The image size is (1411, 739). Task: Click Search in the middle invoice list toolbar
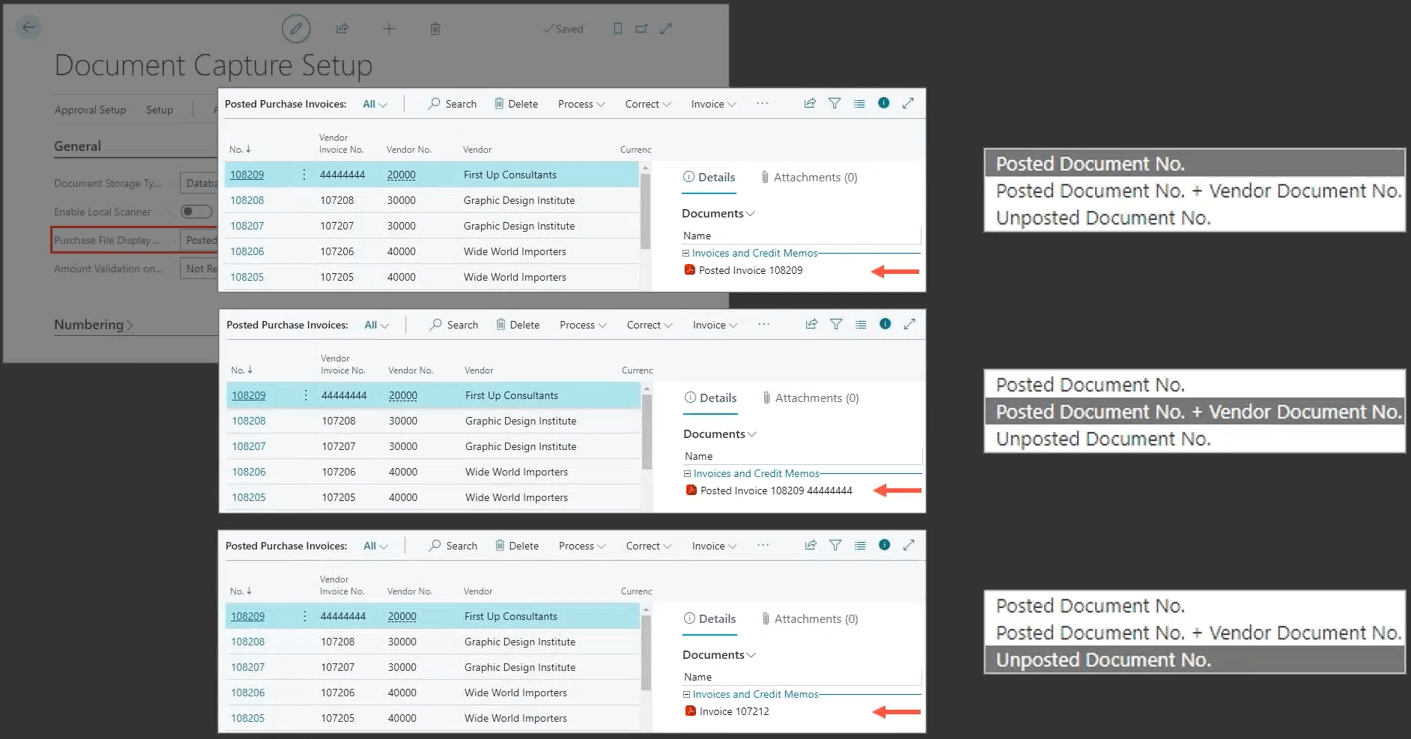pos(454,325)
